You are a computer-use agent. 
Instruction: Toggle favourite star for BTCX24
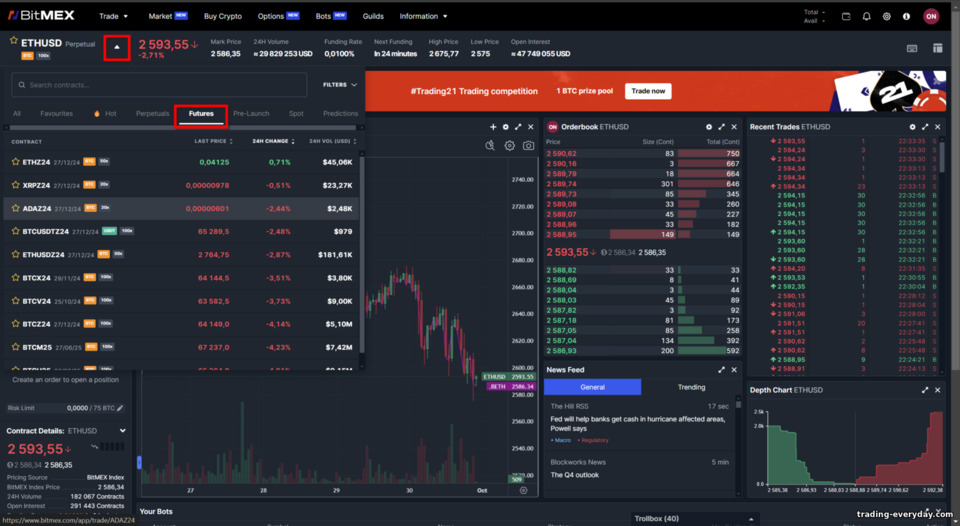pyautogui.click(x=15, y=277)
